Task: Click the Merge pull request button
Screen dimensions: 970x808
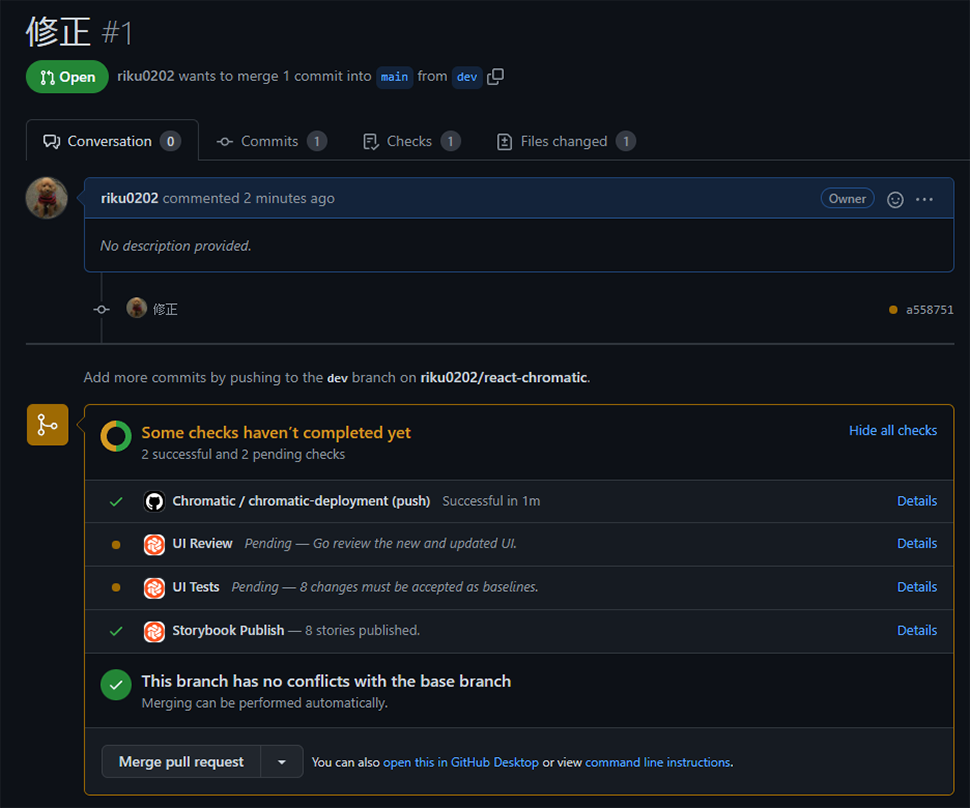Action: coord(181,762)
